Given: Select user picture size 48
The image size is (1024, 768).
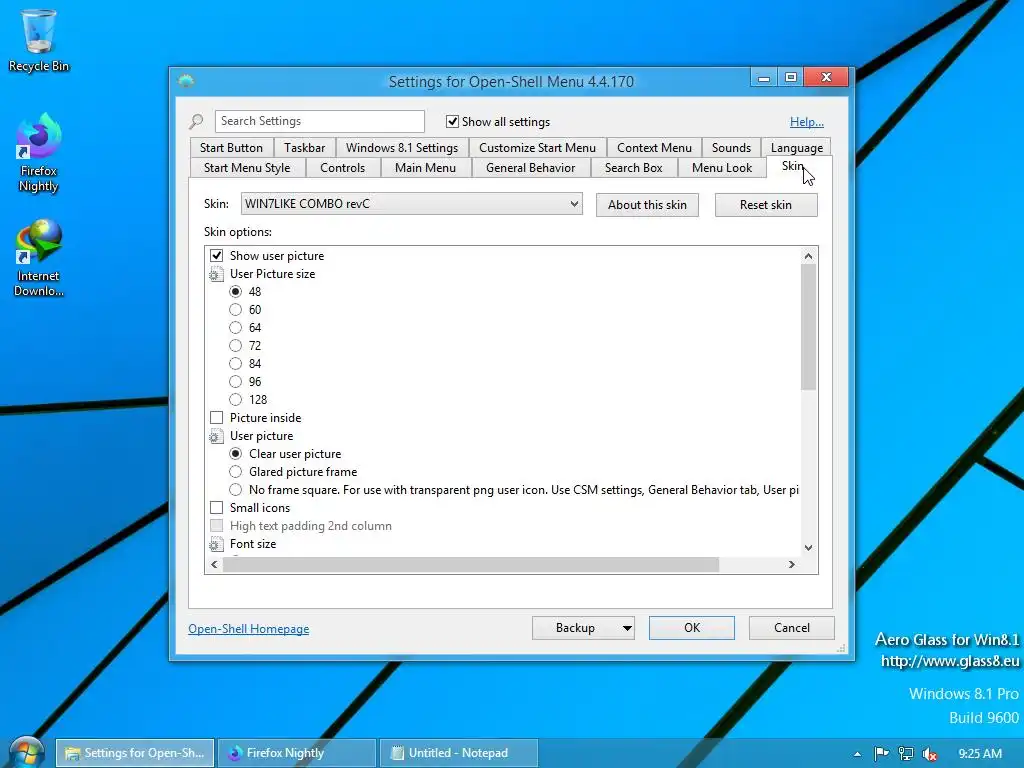Looking at the screenshot, I should [235, 291].
